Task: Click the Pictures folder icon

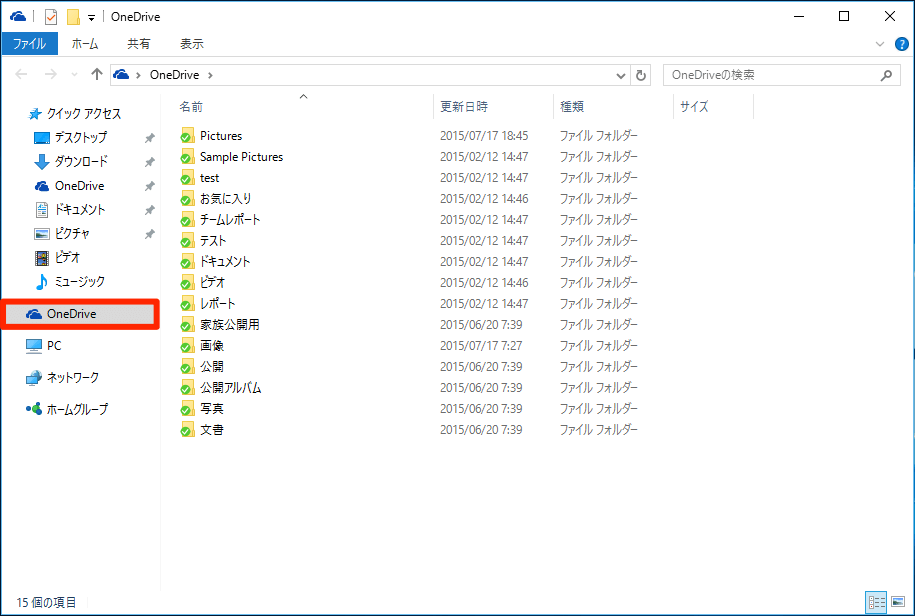Action: (x=187, y=136)
